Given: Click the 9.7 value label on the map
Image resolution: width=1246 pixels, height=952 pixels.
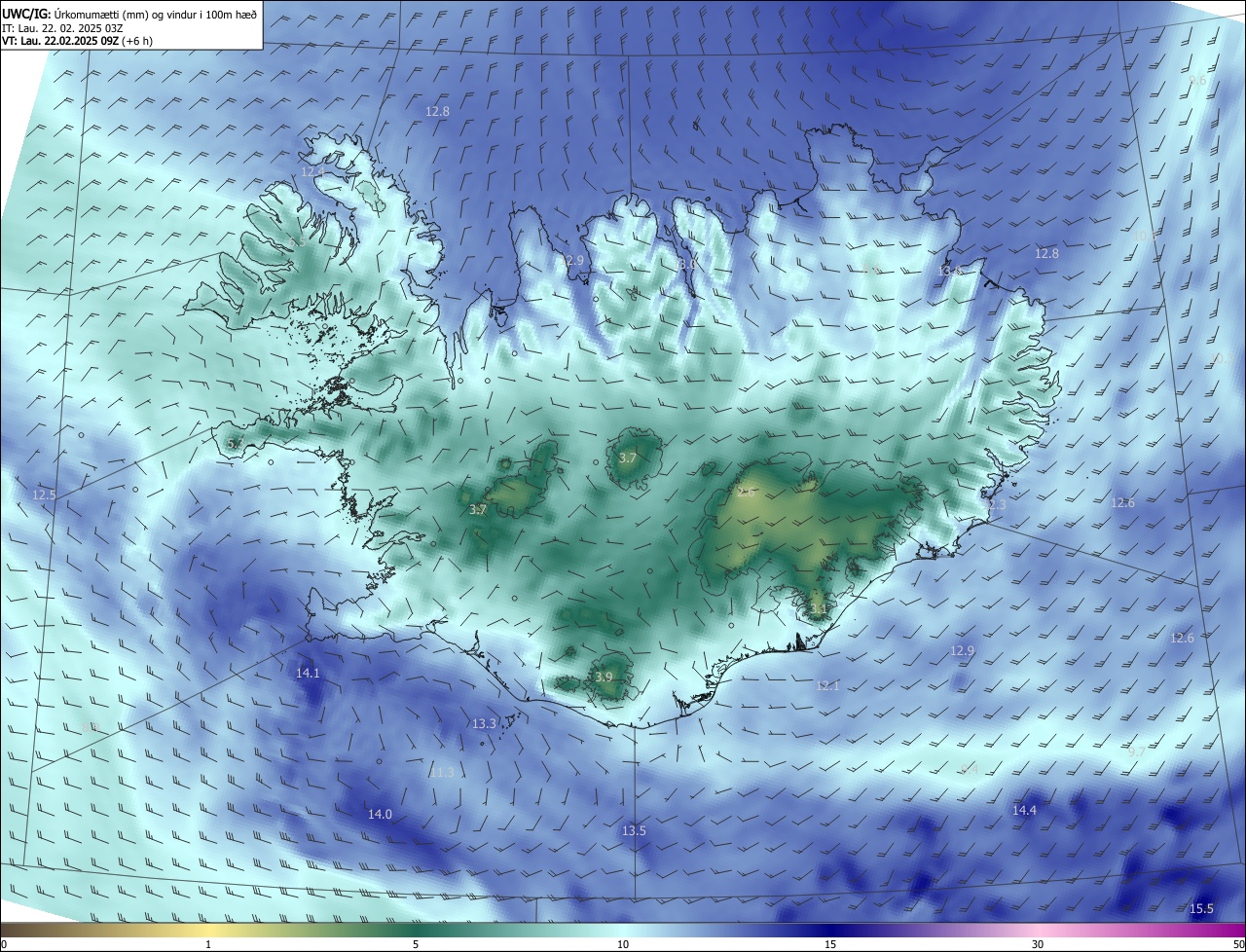Looking at the screenshot, I should point(1136,751).
